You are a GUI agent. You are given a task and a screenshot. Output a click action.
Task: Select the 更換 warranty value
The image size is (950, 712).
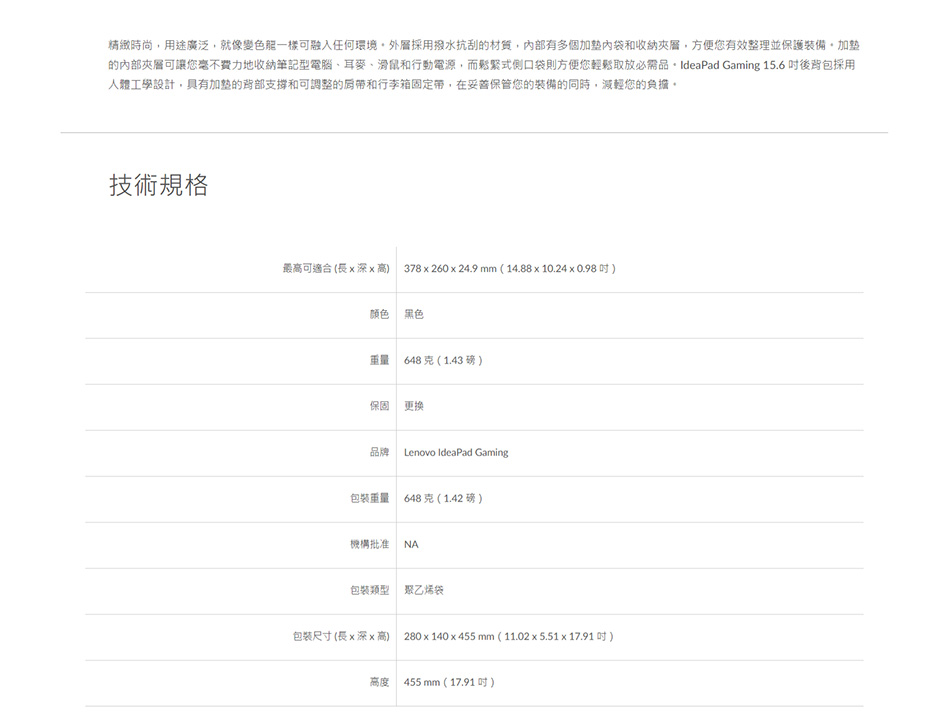click(x=414, y=407)
